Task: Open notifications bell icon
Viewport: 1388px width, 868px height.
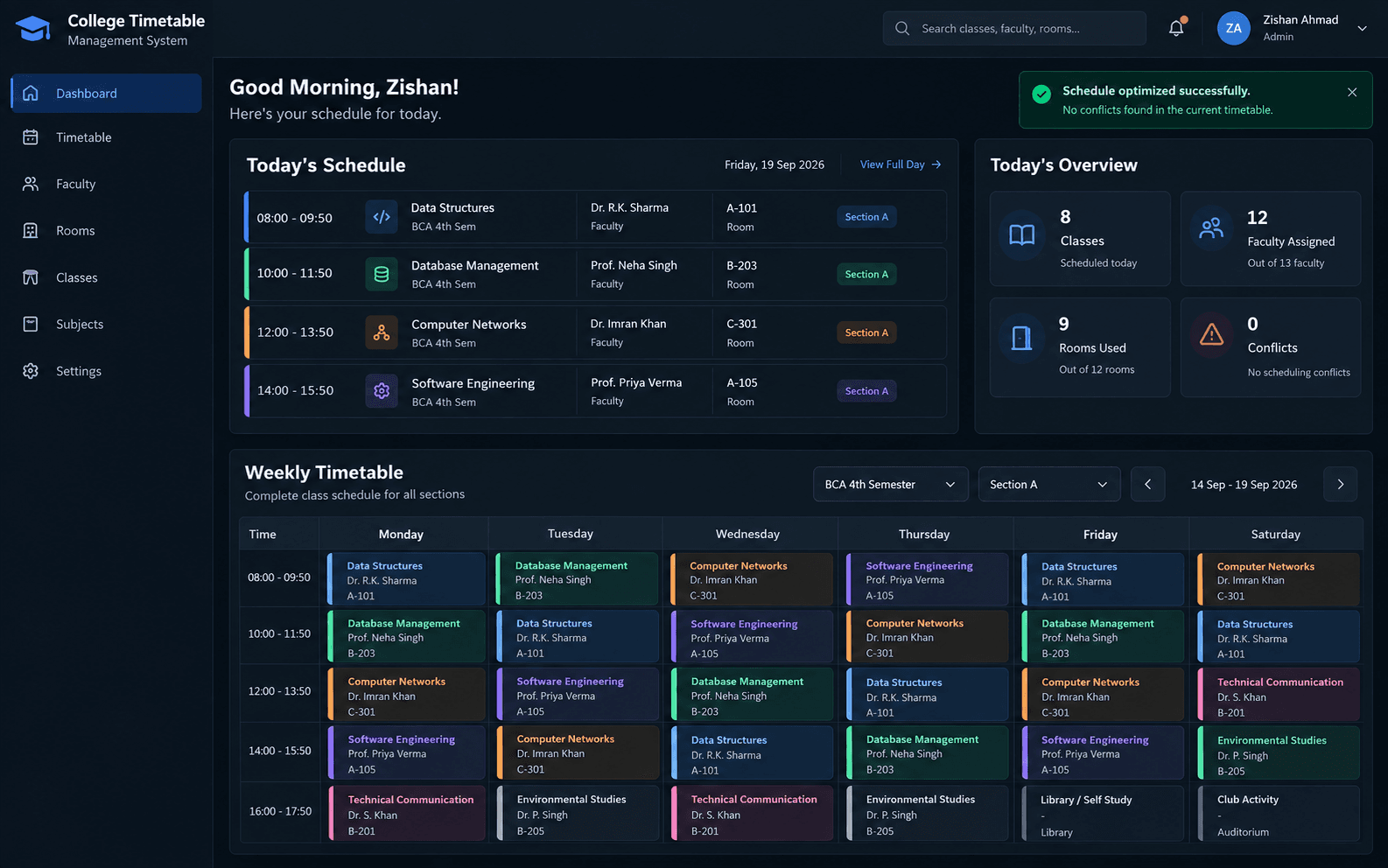Action: click(1176, 28)
